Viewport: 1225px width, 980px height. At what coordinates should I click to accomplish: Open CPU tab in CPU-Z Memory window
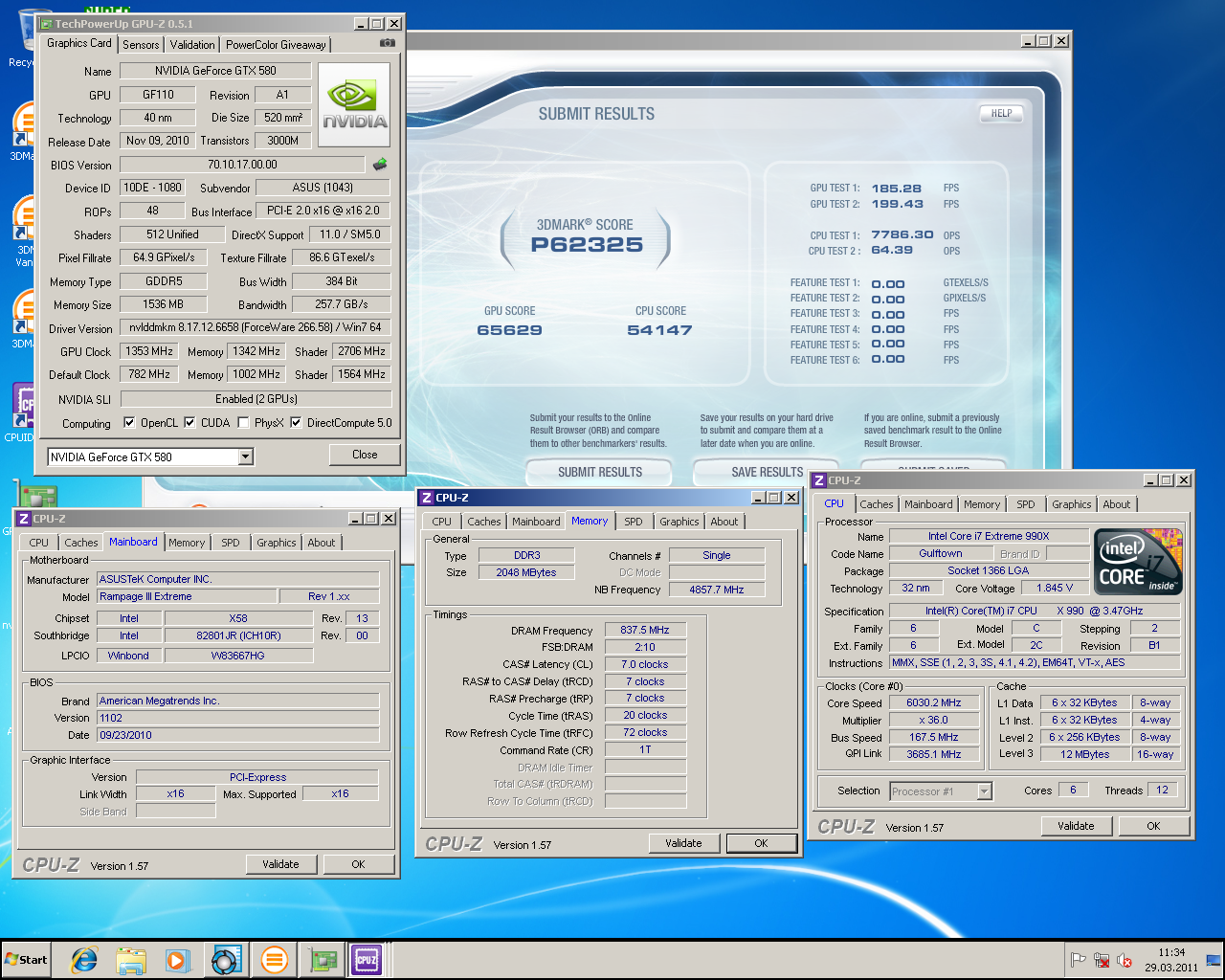point(442,522)
